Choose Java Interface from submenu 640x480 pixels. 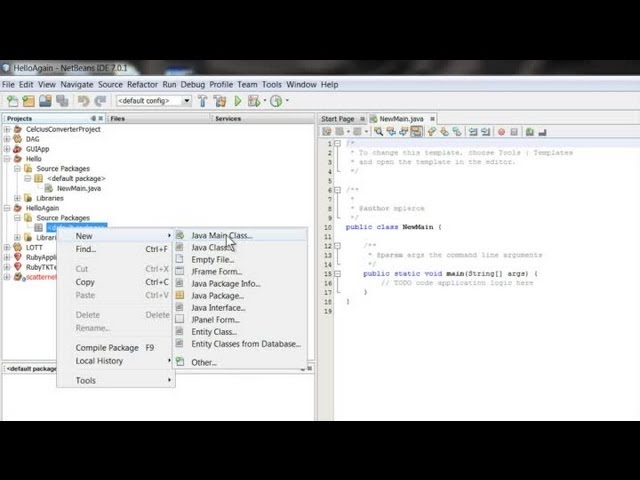(240, 308)
